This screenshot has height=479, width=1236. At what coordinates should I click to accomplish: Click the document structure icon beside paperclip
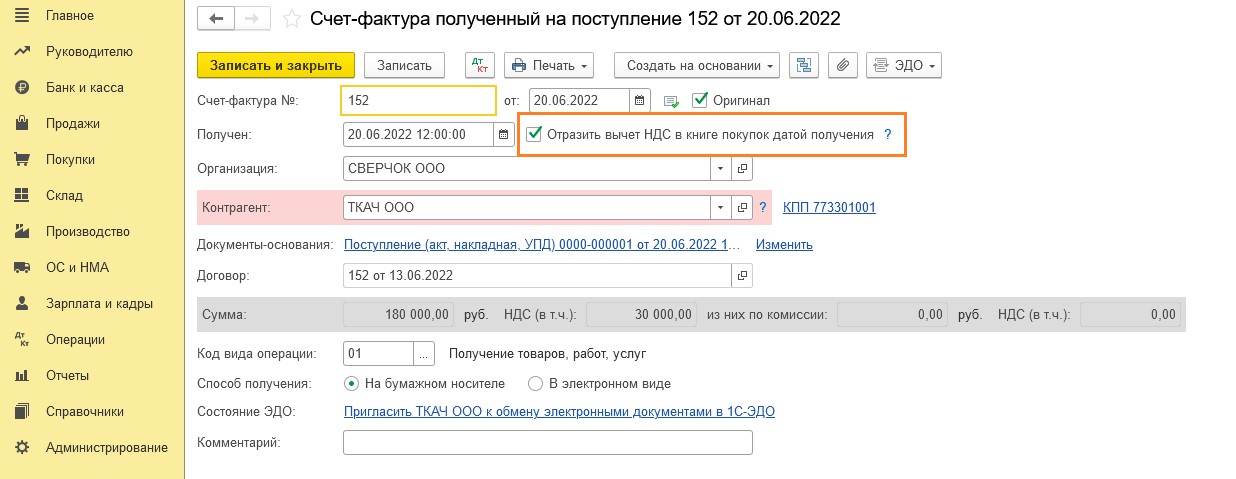805,66
